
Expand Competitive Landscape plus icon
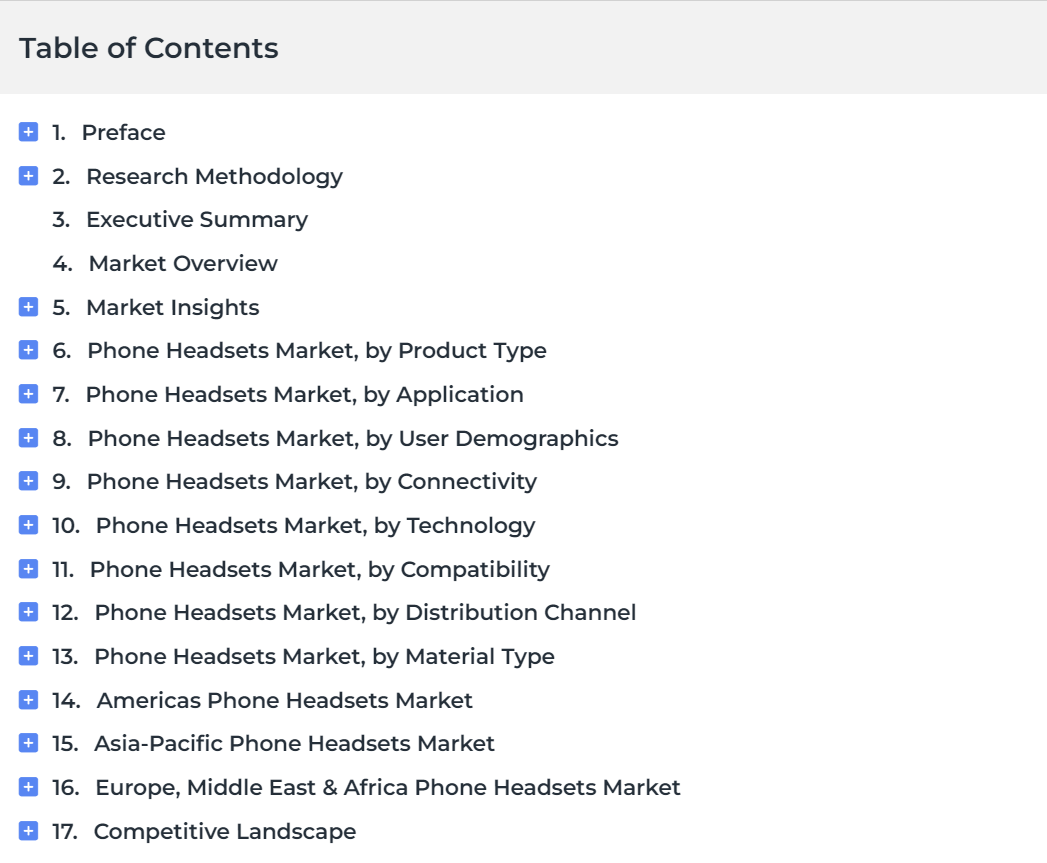[28, 831]
